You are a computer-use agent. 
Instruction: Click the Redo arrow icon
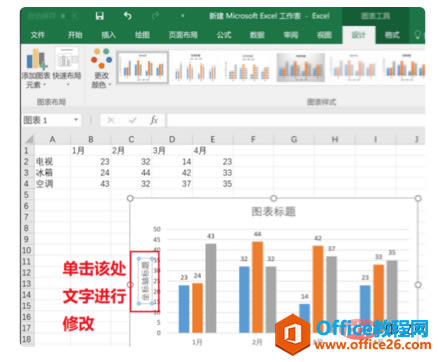155,16
